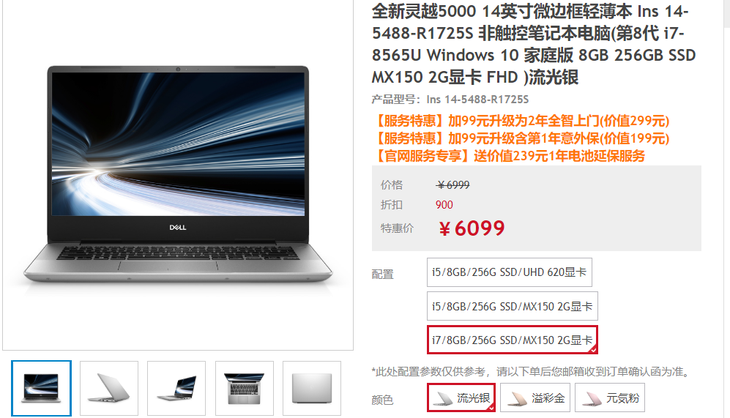The width and height of the screenshot is (730, 418).
Task: Select the closed lid thumbnail
Action: [x=311, y=388]
